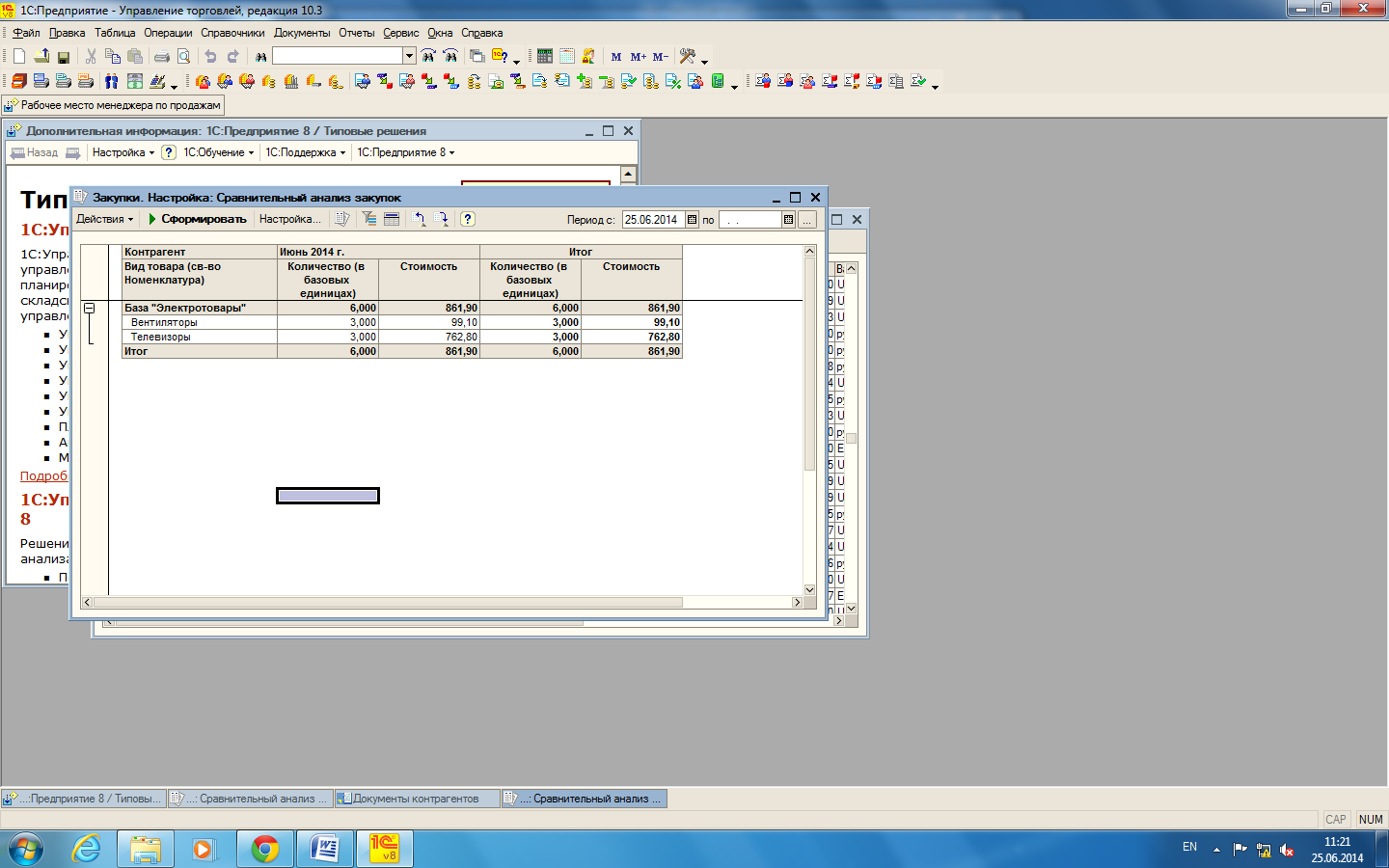Click the Undo arrow icon
The width and height of the screenshot is (1389, 868).
(x=210, y=57)
